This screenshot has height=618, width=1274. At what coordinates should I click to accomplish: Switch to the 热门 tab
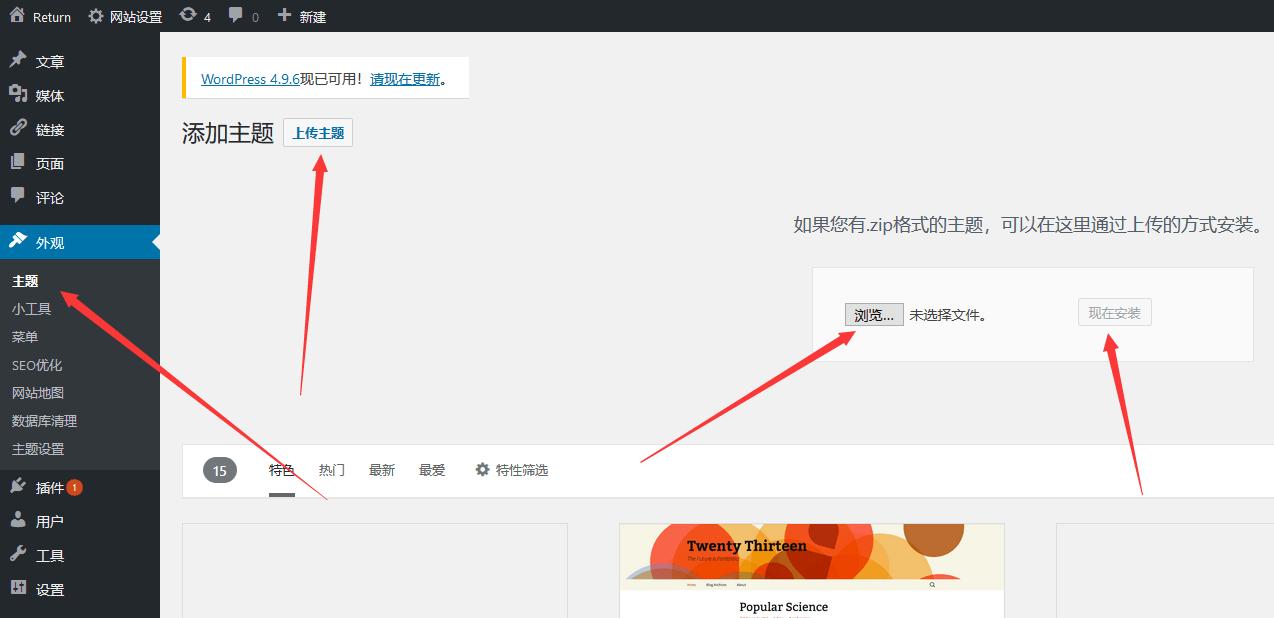332,470
